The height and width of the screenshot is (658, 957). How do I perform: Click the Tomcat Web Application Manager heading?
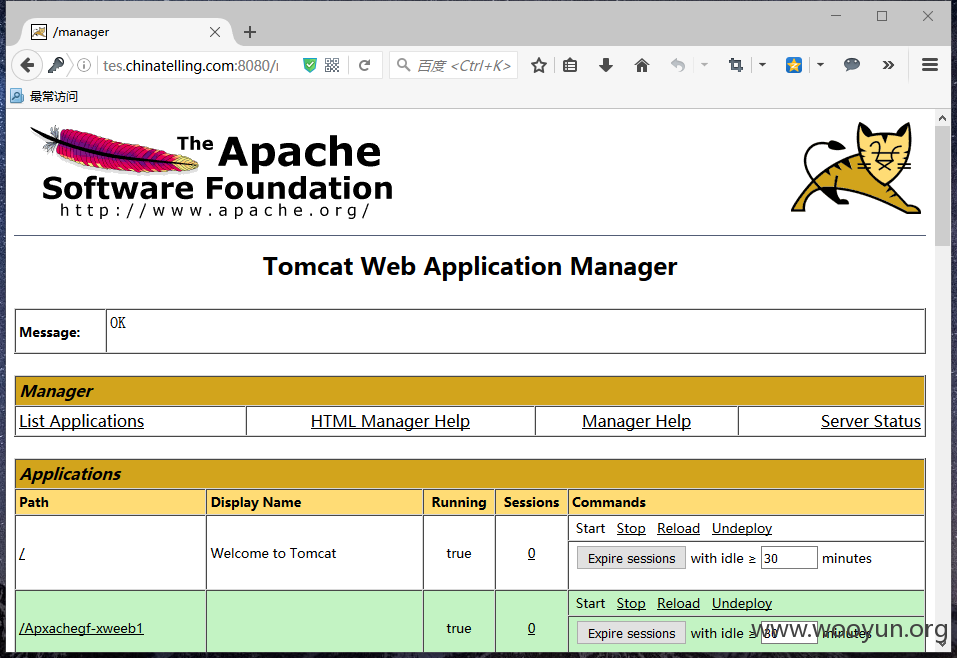click(470, 267)
